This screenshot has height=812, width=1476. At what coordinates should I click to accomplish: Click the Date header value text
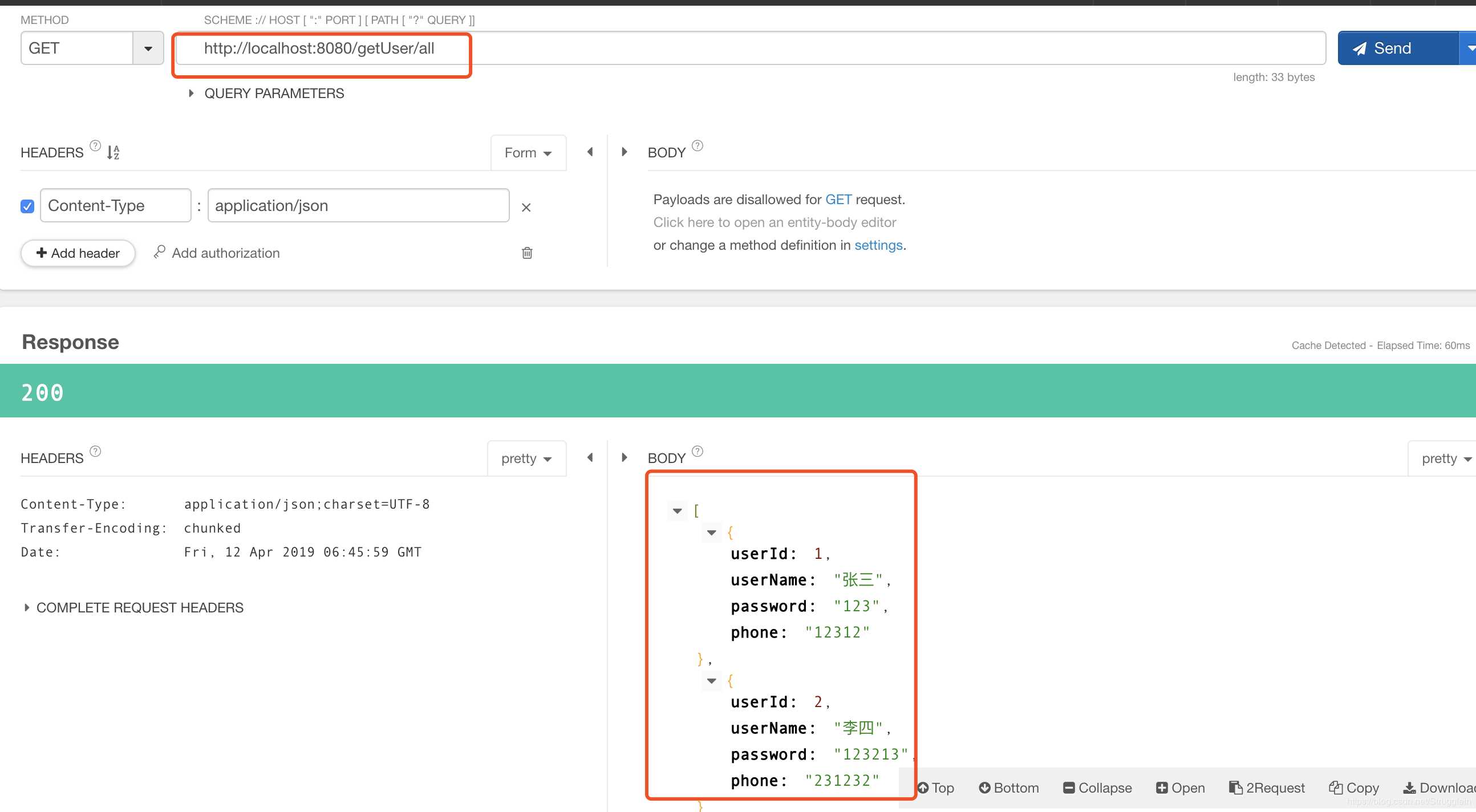302,553
